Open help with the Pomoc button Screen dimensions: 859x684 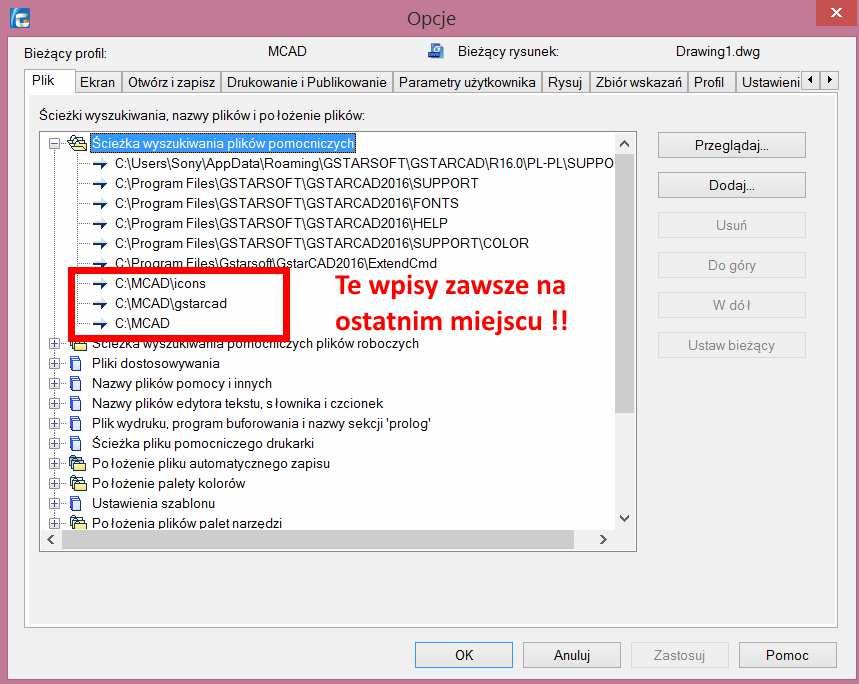coord(787,655)
